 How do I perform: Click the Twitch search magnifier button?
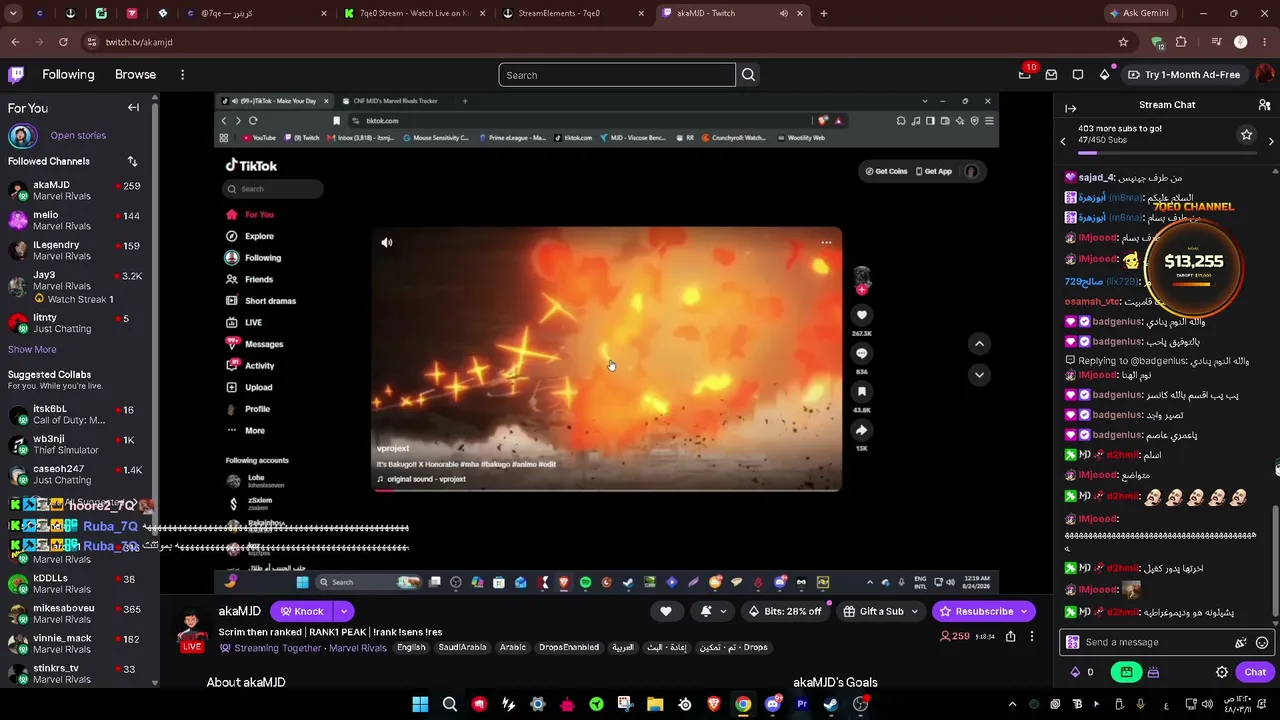pyautogui.click(x=748, y=75)
